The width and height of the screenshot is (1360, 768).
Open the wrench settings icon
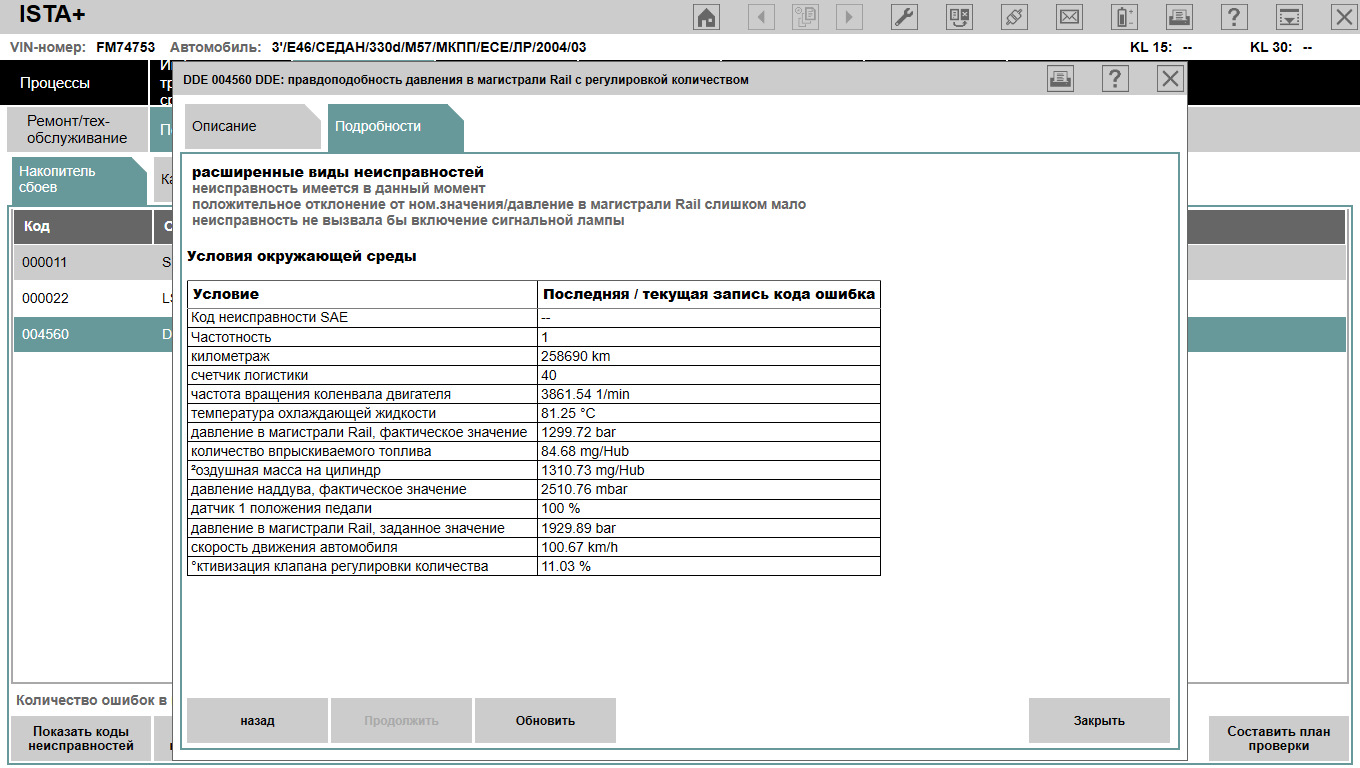tap(904, 16)
